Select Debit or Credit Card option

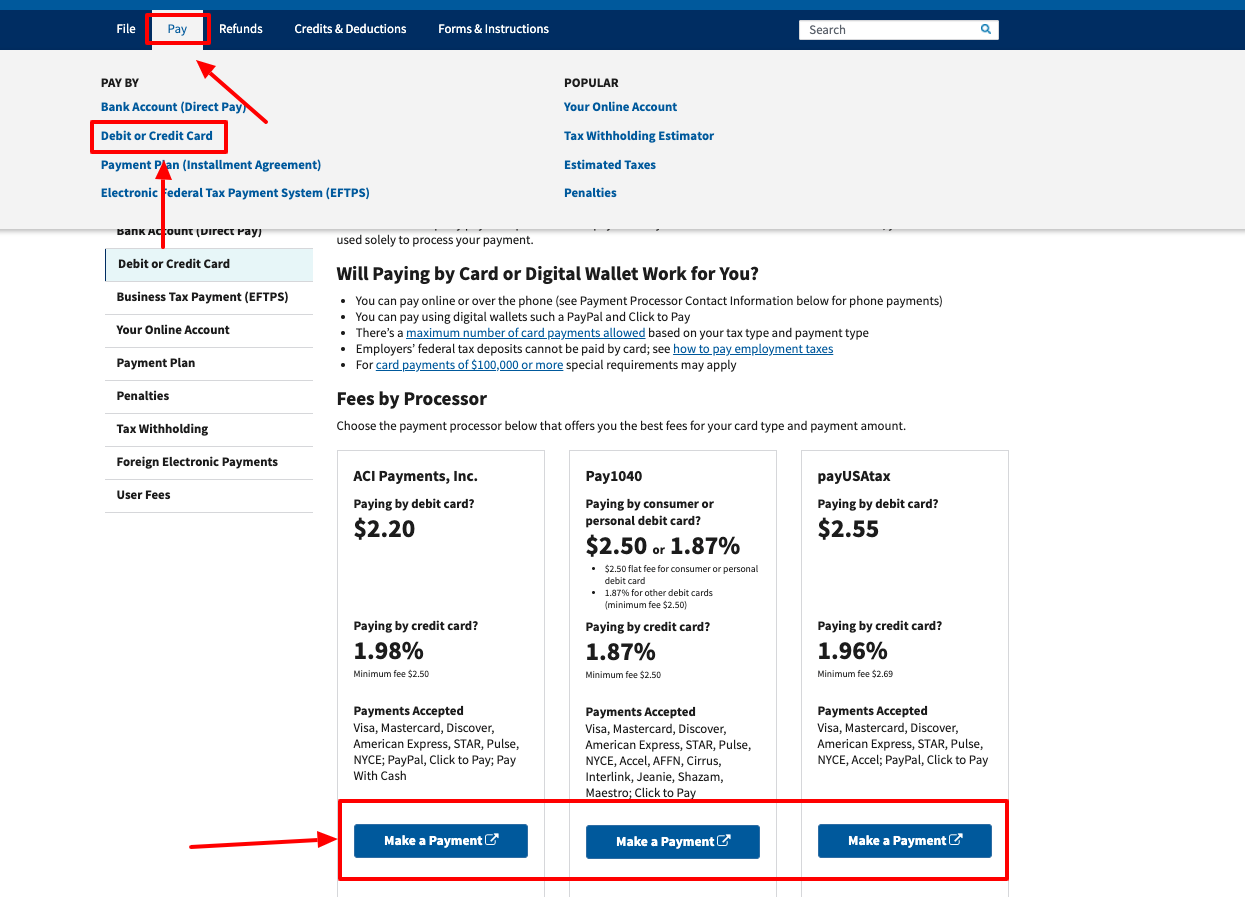(x=156, y=135)
